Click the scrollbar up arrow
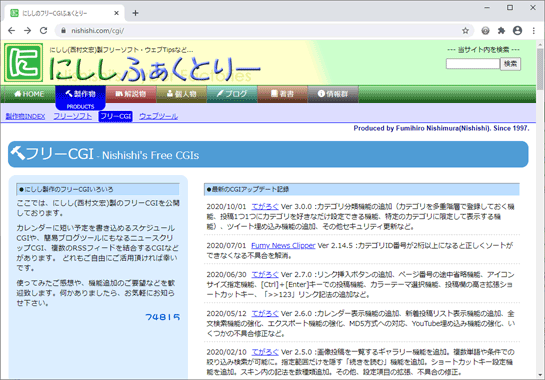 (x=539, y=45)
